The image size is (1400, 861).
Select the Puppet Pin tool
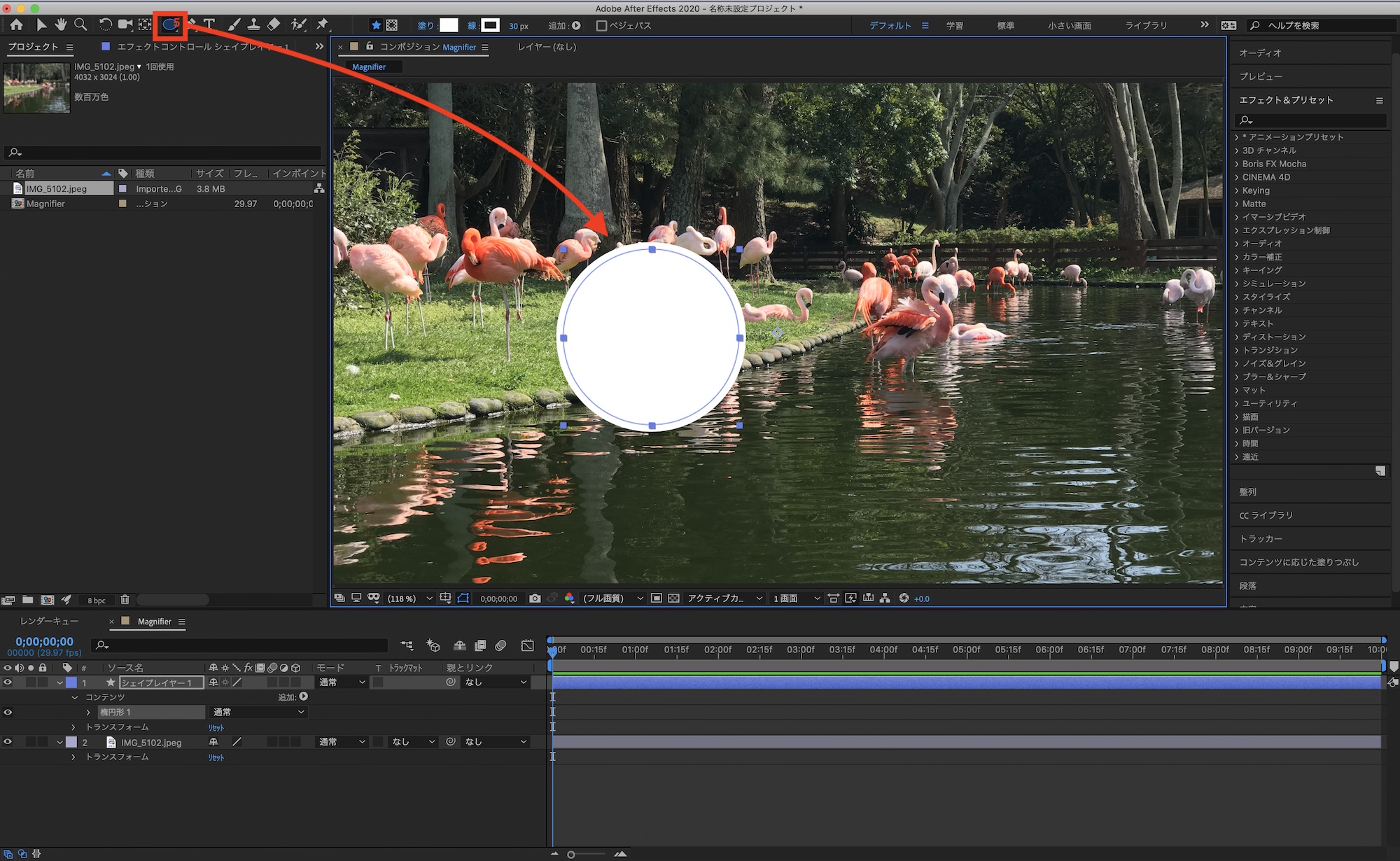tap(322, 25)
